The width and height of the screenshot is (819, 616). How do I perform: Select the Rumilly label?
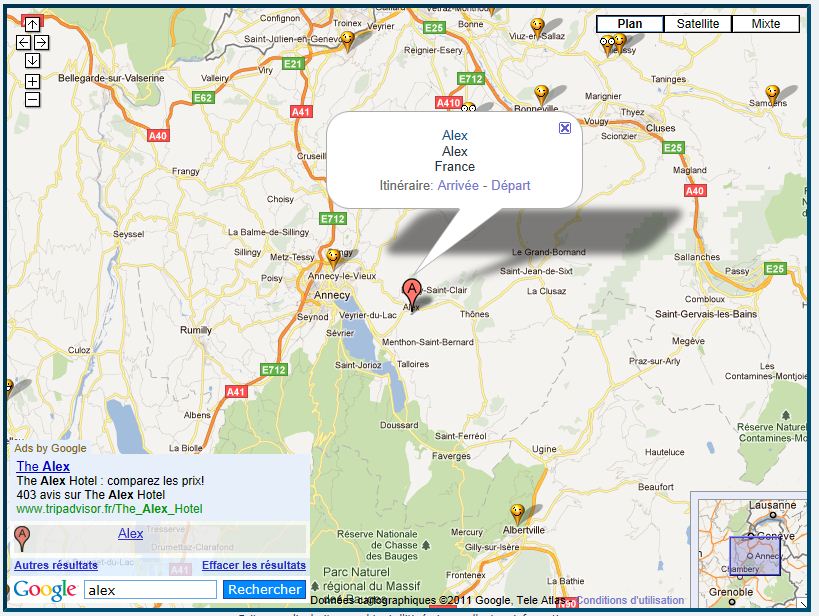click(195, 330)
